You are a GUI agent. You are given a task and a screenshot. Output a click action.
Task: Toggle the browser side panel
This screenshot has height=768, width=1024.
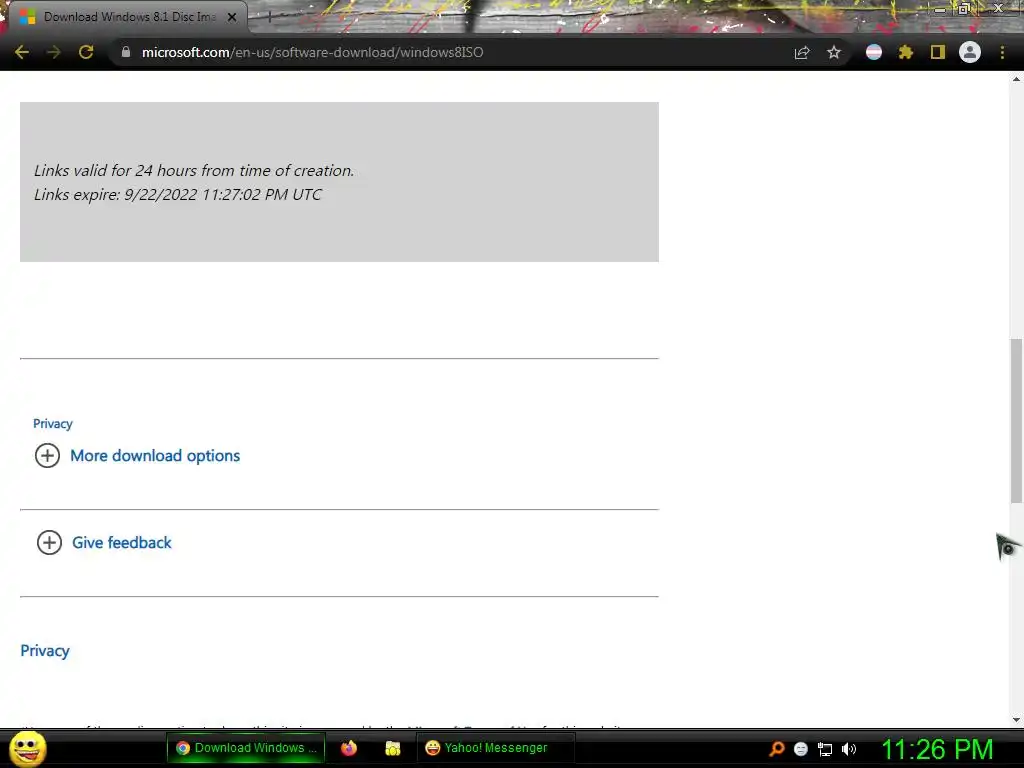[x=938, y=52]
